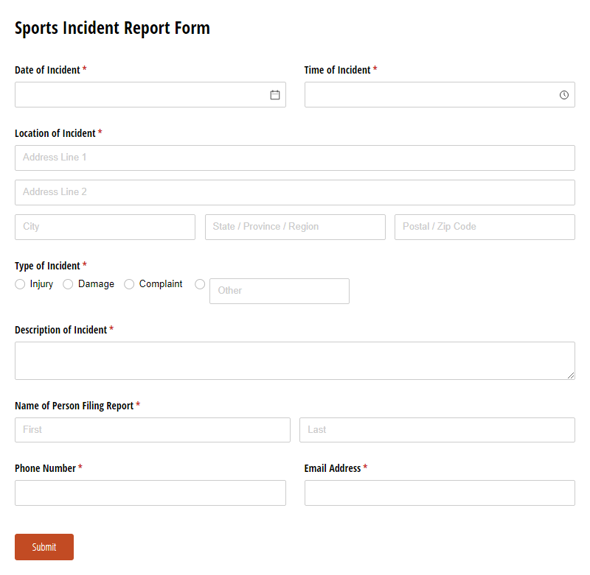
Task: Focus the Phone Number field
Action: point(150,493)
